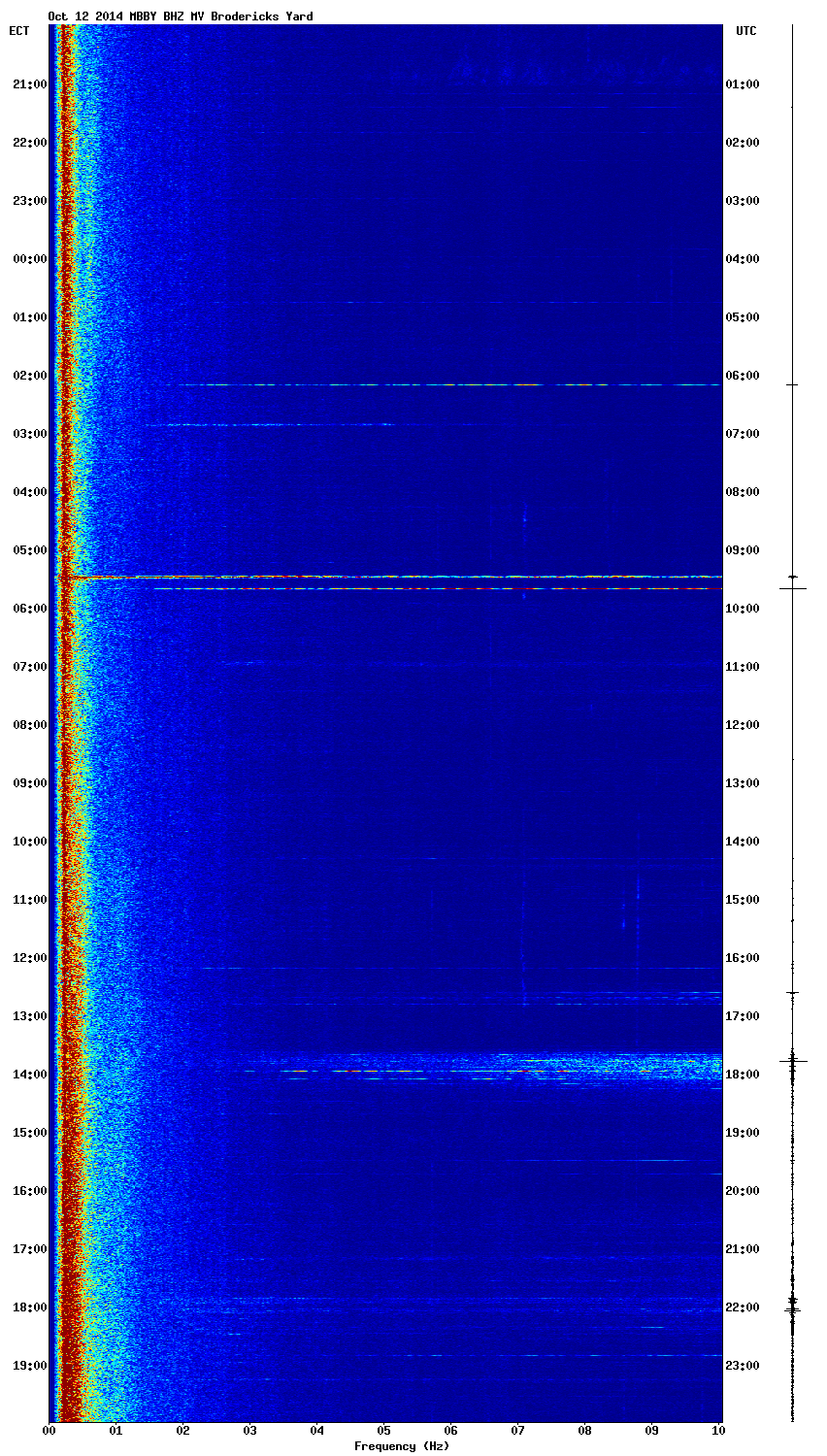Click the 12:00 label on the UTC axis
The width and height of the screenshot is (827, 1456).
pos(743,725)
